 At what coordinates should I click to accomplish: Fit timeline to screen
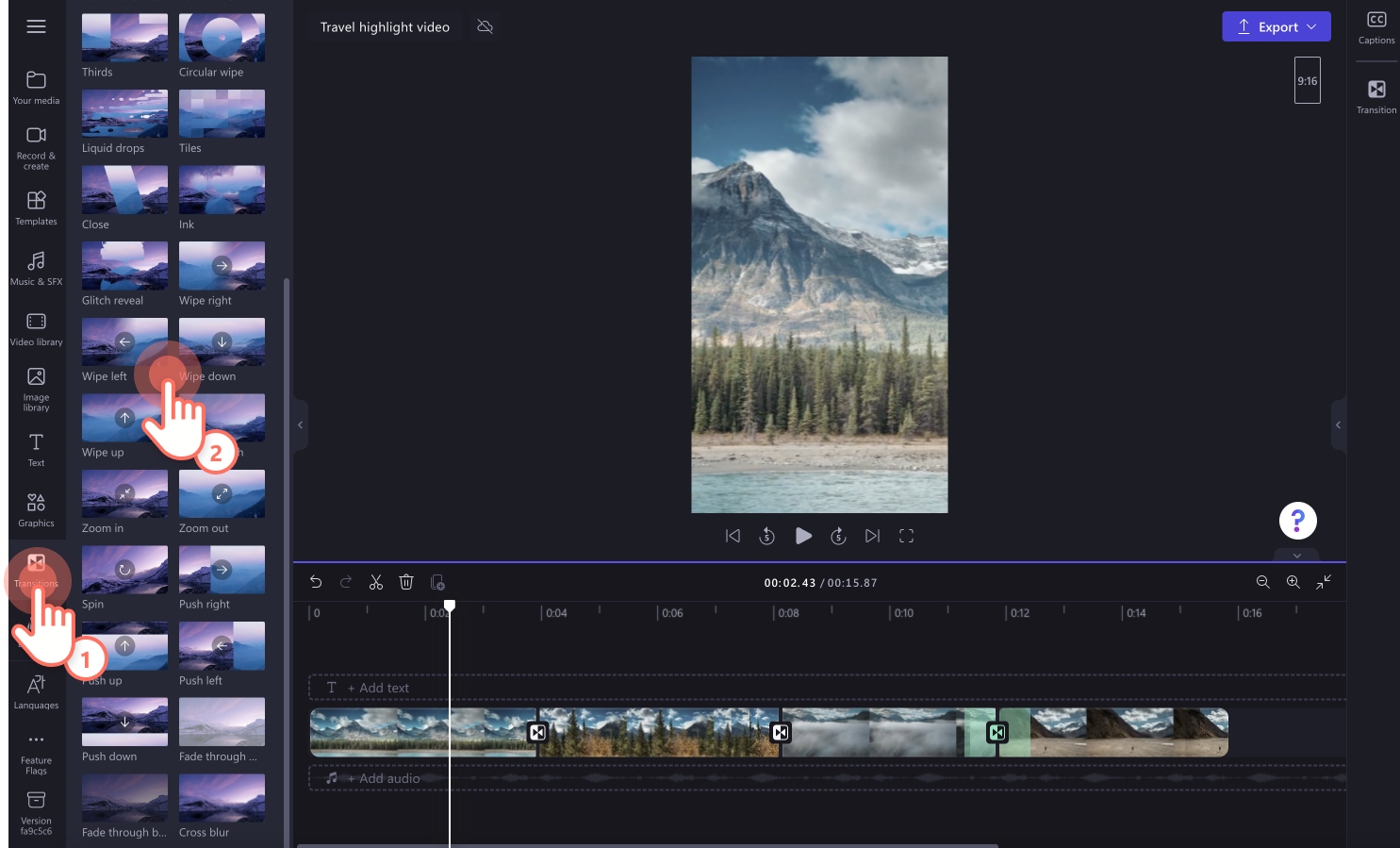1324,582
